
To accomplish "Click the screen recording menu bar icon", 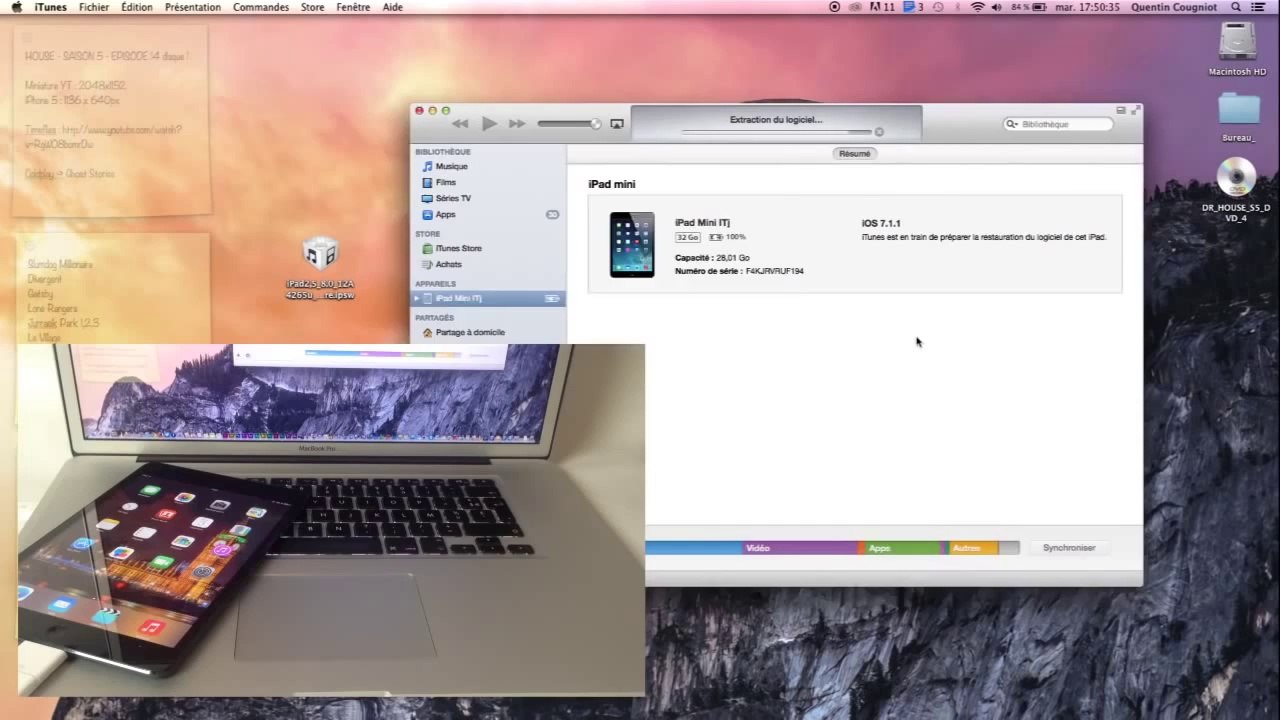I will coord(835,7).
